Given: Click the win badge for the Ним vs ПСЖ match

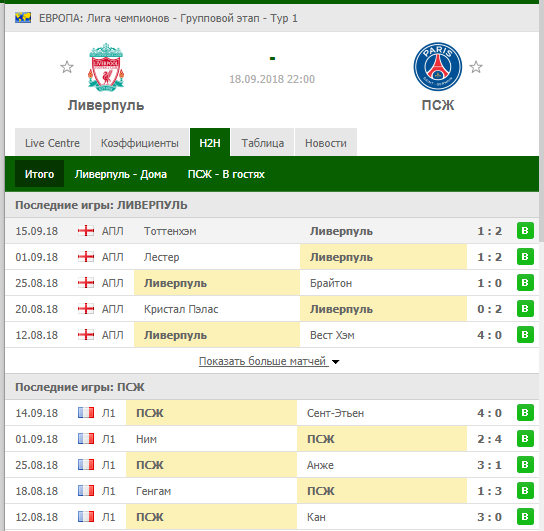Looking at the screenshot, I should [x=525, y=439].
